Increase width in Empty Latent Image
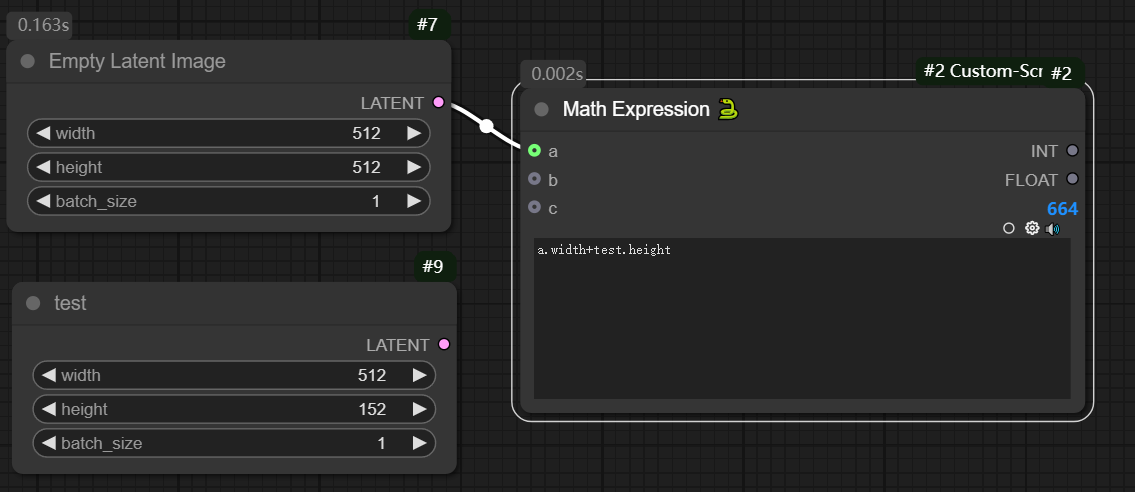This screenshot has height=492, width=1135. [x=413, y=133]
